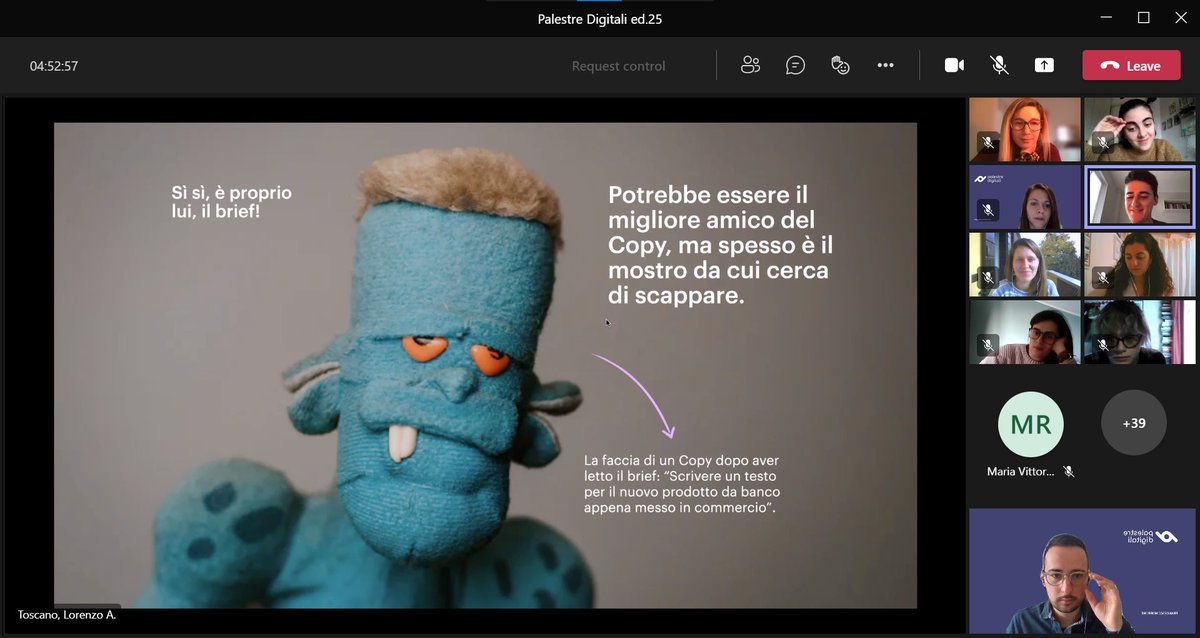Open the participants list
Image resolution: width=1200 pixels, height=638 pixels.
[x=750, y=65]
